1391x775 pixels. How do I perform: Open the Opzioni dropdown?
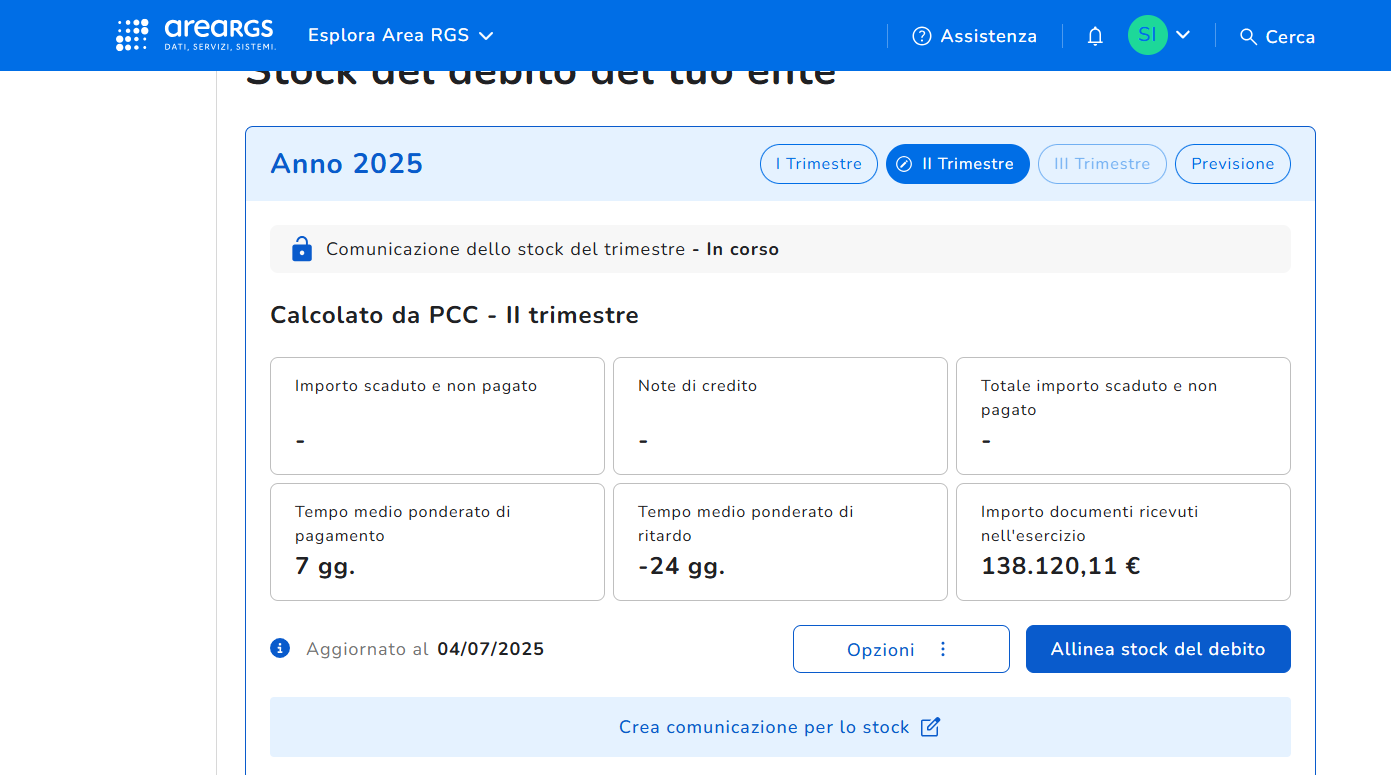click(900, 649)
